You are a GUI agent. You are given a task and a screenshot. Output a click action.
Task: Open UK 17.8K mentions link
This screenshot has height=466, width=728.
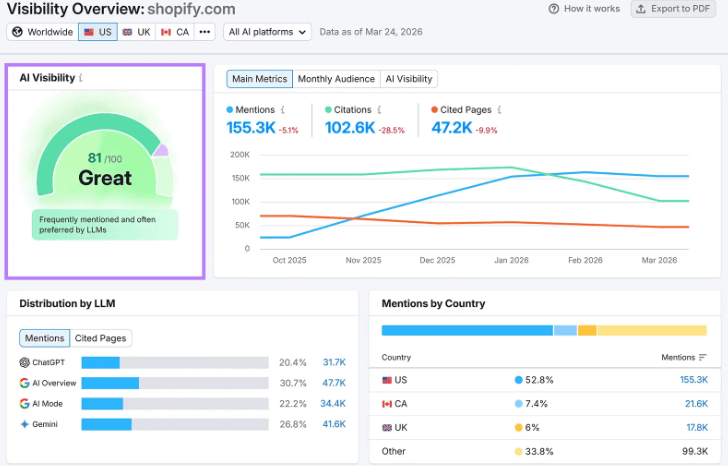[697, 428]
